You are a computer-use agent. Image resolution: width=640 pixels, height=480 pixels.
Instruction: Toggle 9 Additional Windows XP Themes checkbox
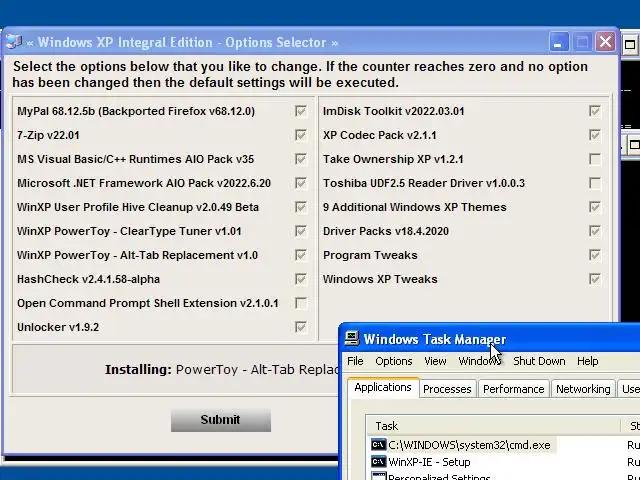pos(595,207)
